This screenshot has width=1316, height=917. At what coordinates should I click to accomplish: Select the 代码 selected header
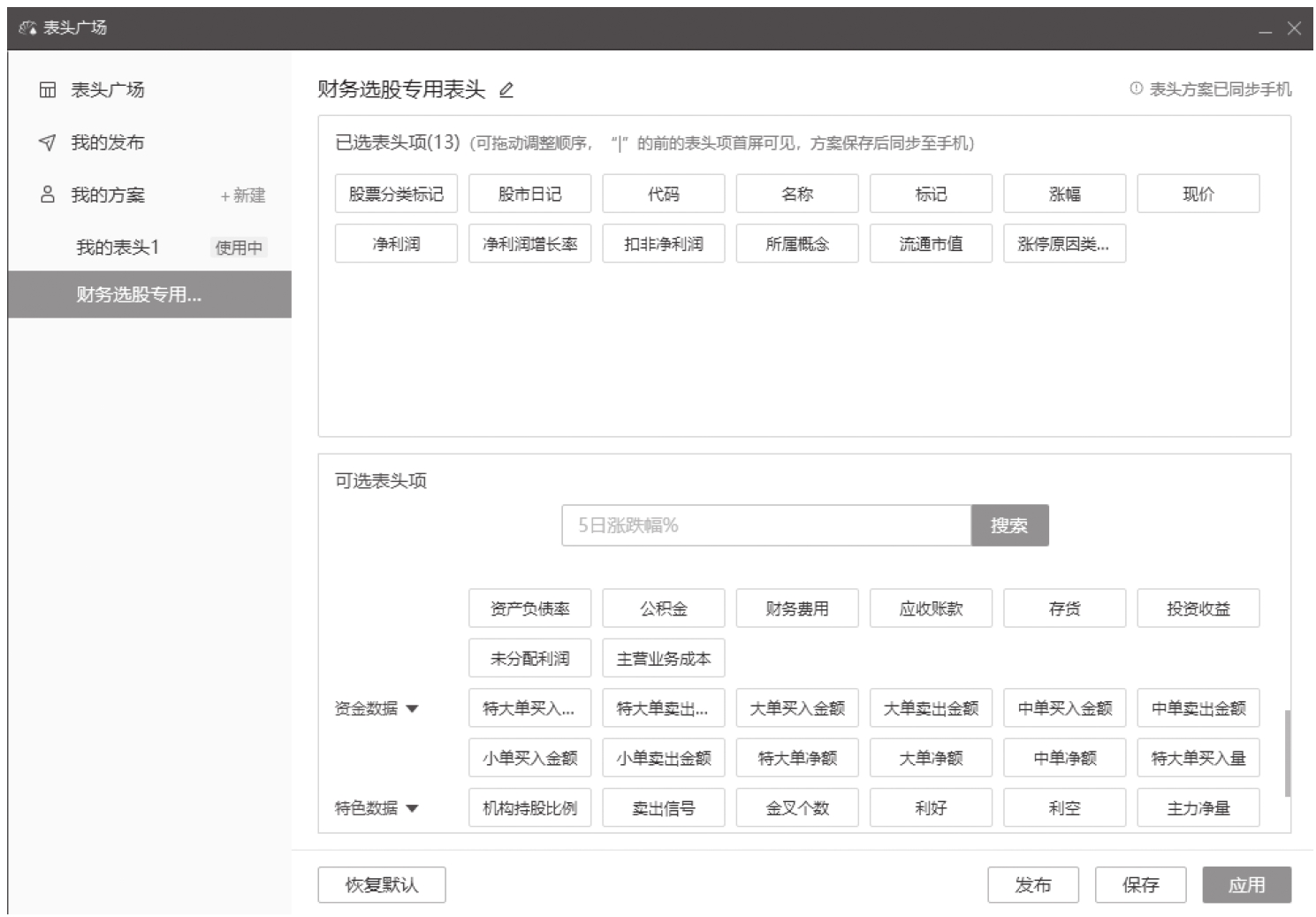click(664, 194)
